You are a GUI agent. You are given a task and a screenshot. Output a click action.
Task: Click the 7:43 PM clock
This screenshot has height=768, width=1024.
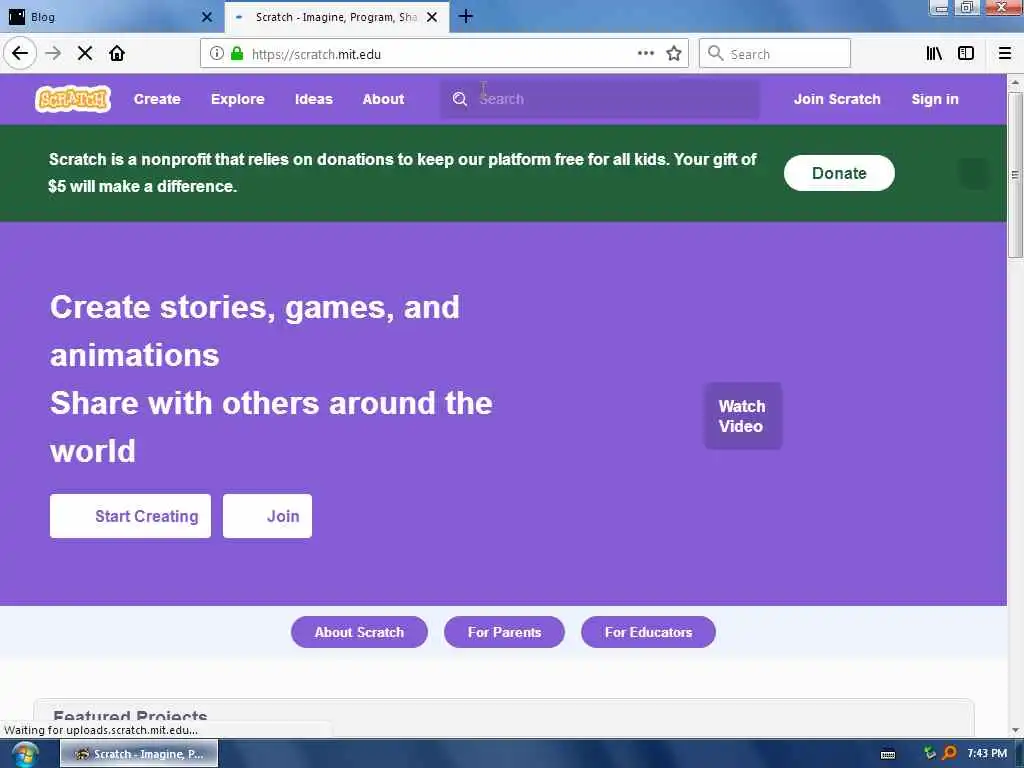pos(987,754)
